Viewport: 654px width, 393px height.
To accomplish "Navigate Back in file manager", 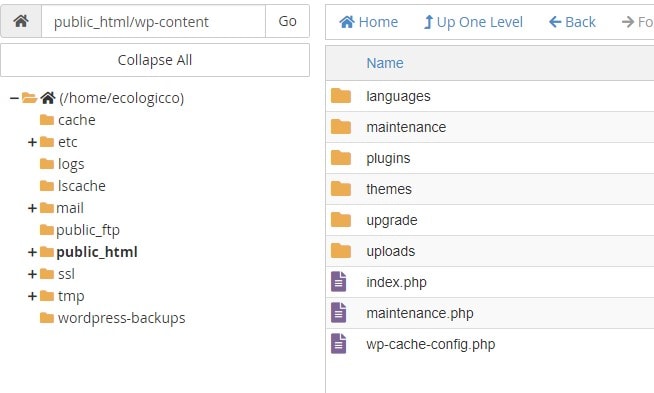I will click(x=572, y=22).
